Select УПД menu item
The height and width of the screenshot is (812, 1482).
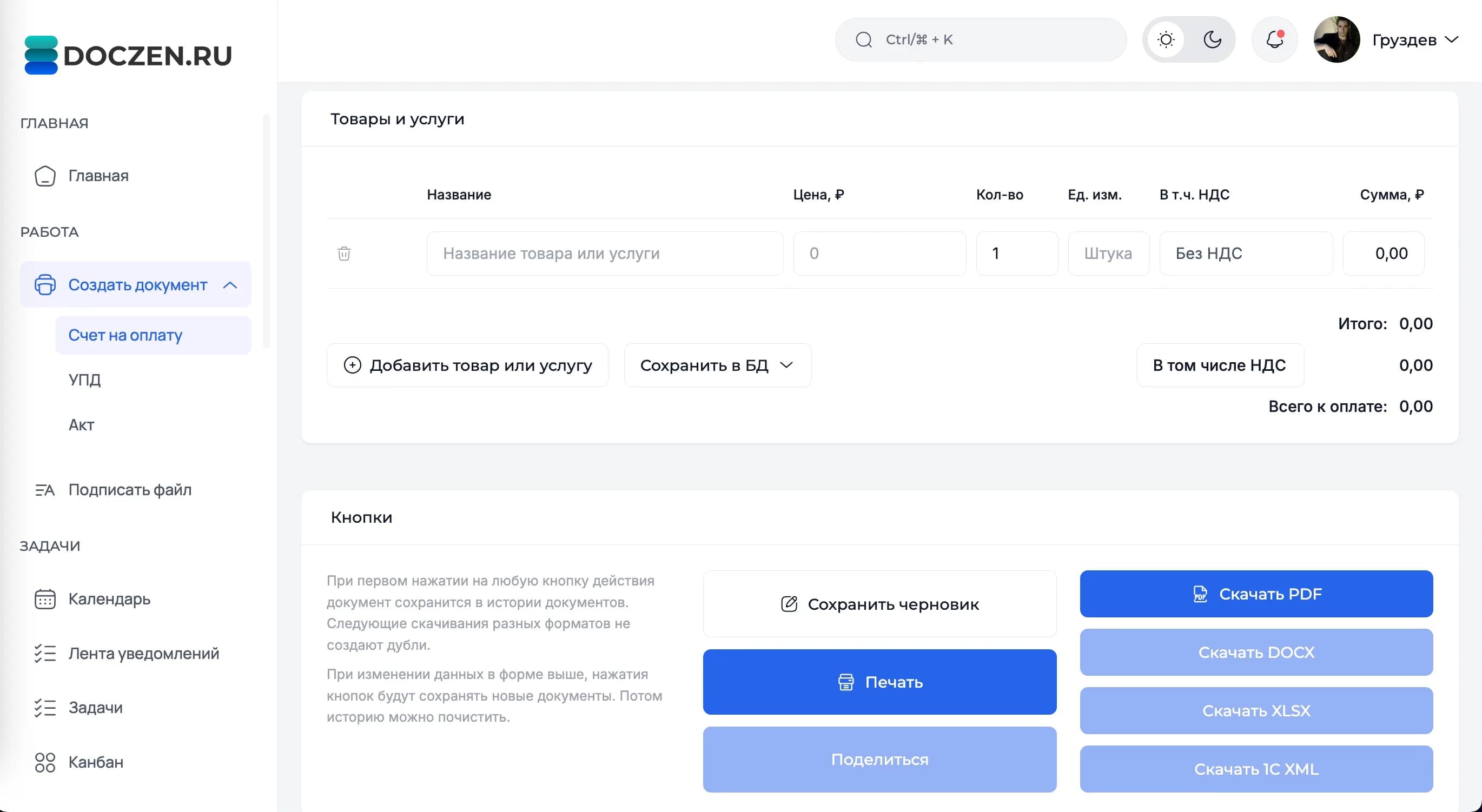tap(84, 380)
